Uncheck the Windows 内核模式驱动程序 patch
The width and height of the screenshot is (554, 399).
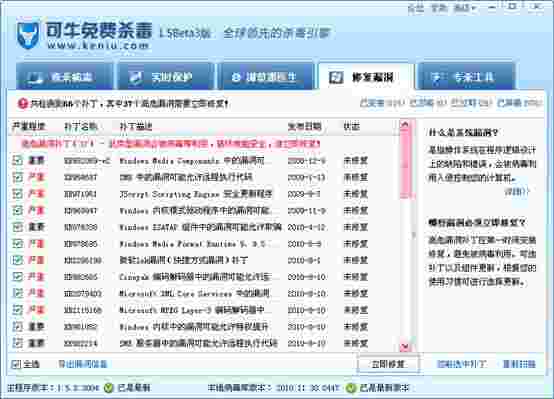click(x=17, y=210)
